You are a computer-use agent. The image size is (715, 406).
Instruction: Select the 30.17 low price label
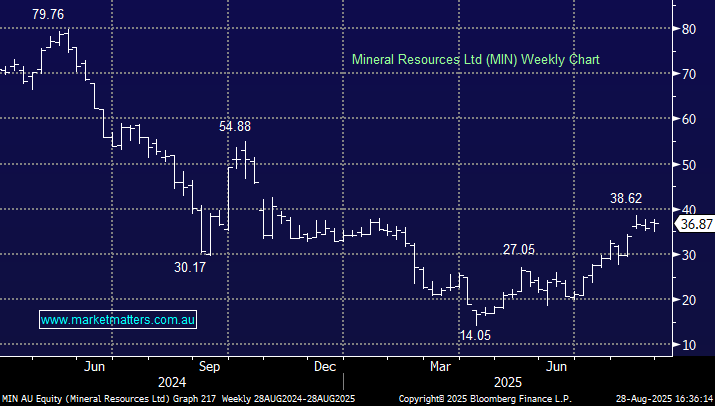click(190, 267)
